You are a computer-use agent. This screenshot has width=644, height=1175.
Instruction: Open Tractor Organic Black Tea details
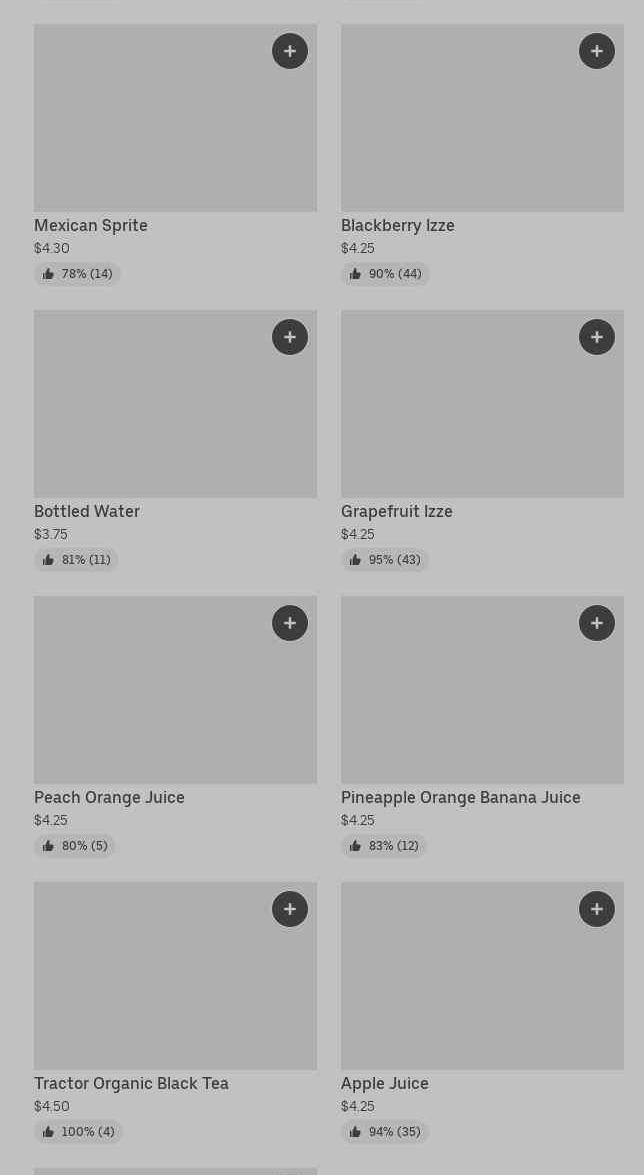pos(131,1084)
